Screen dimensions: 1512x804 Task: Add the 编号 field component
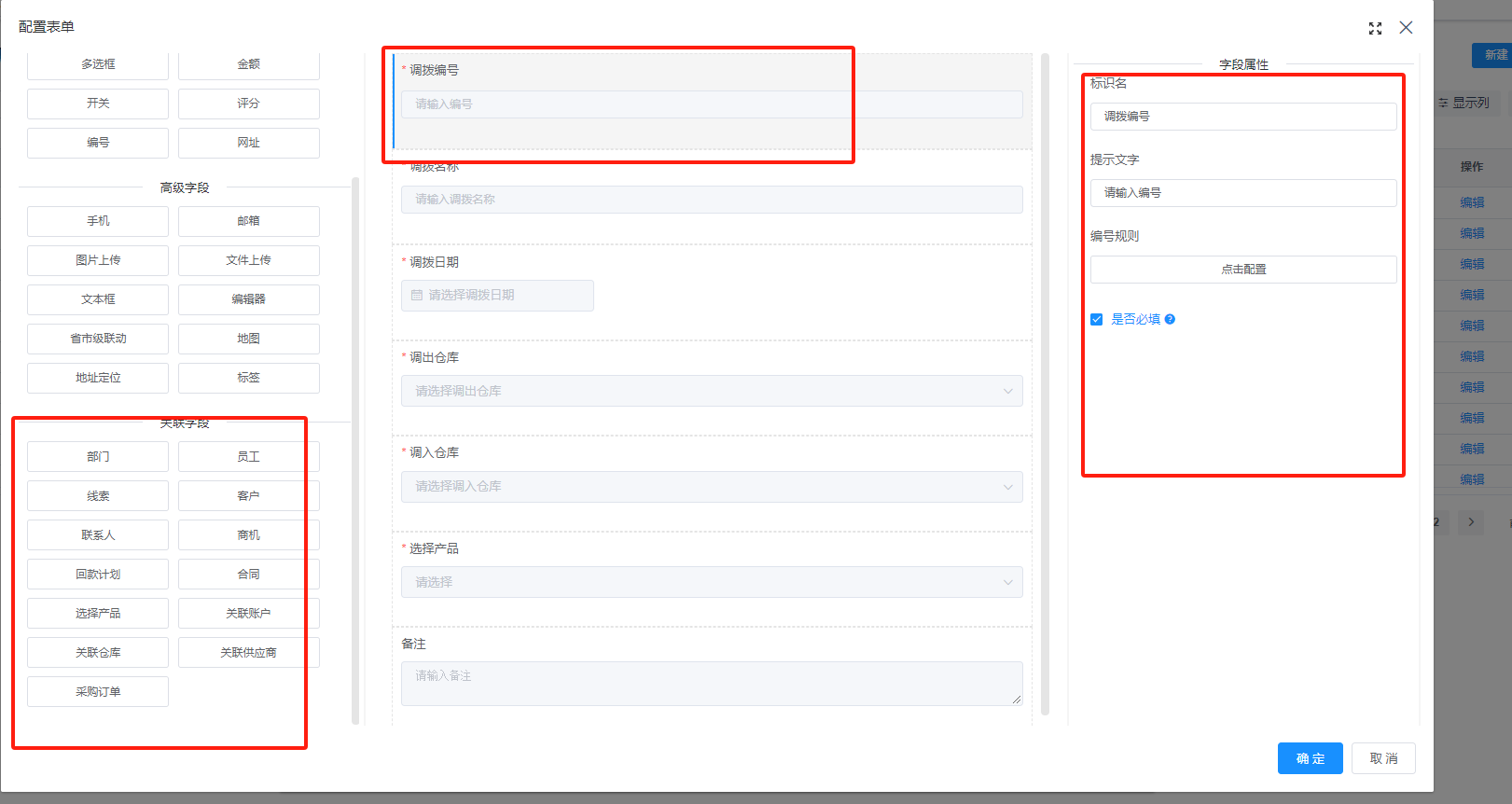[98, 143]
